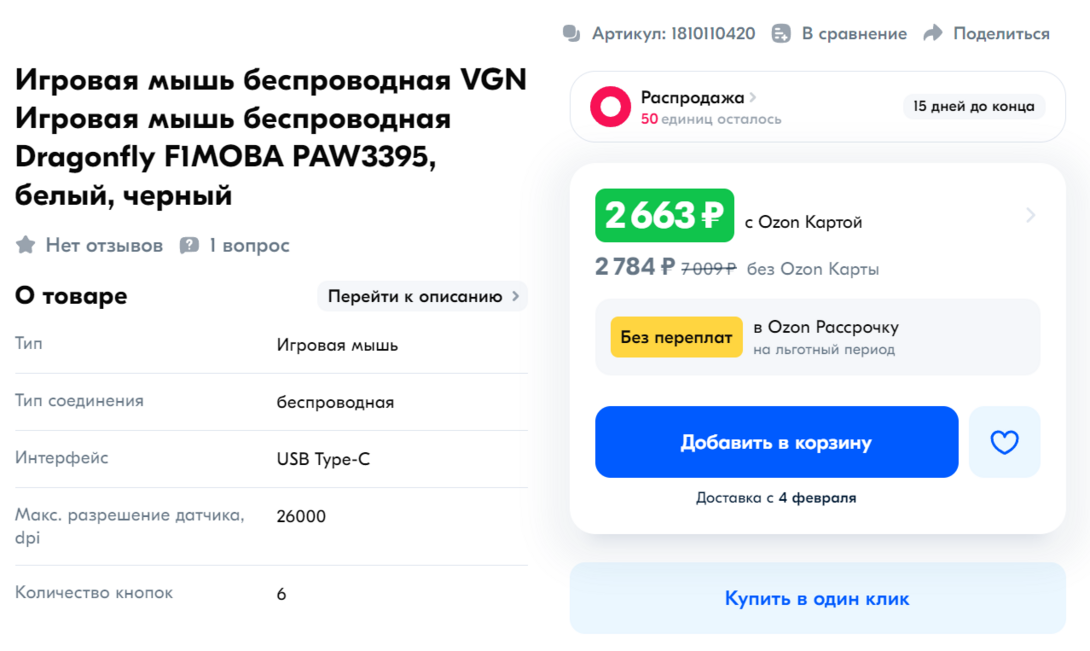This screenshot has height=651, width=1090.
Task: Open the Нет отзывов reviews link
Action: [x=104, y=245]
